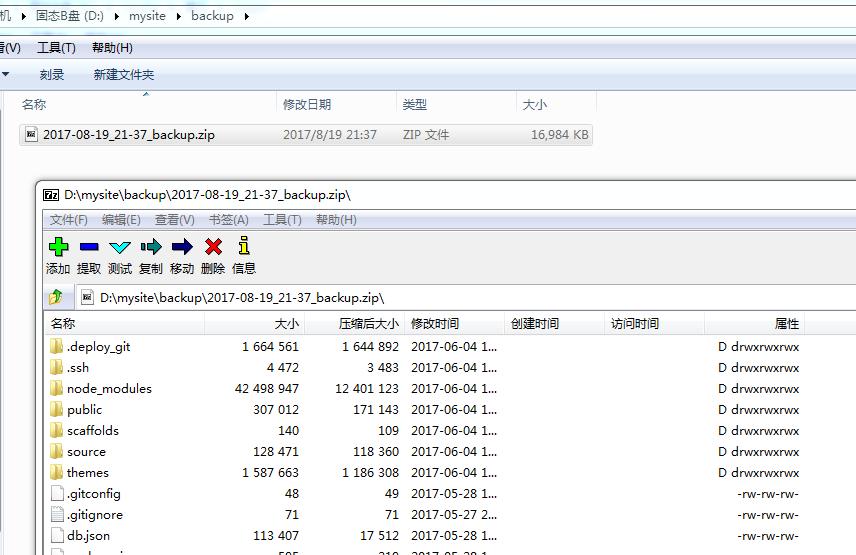
Task: Open the 7-Zip 工具(T) menu
Action: coord(282,220)
